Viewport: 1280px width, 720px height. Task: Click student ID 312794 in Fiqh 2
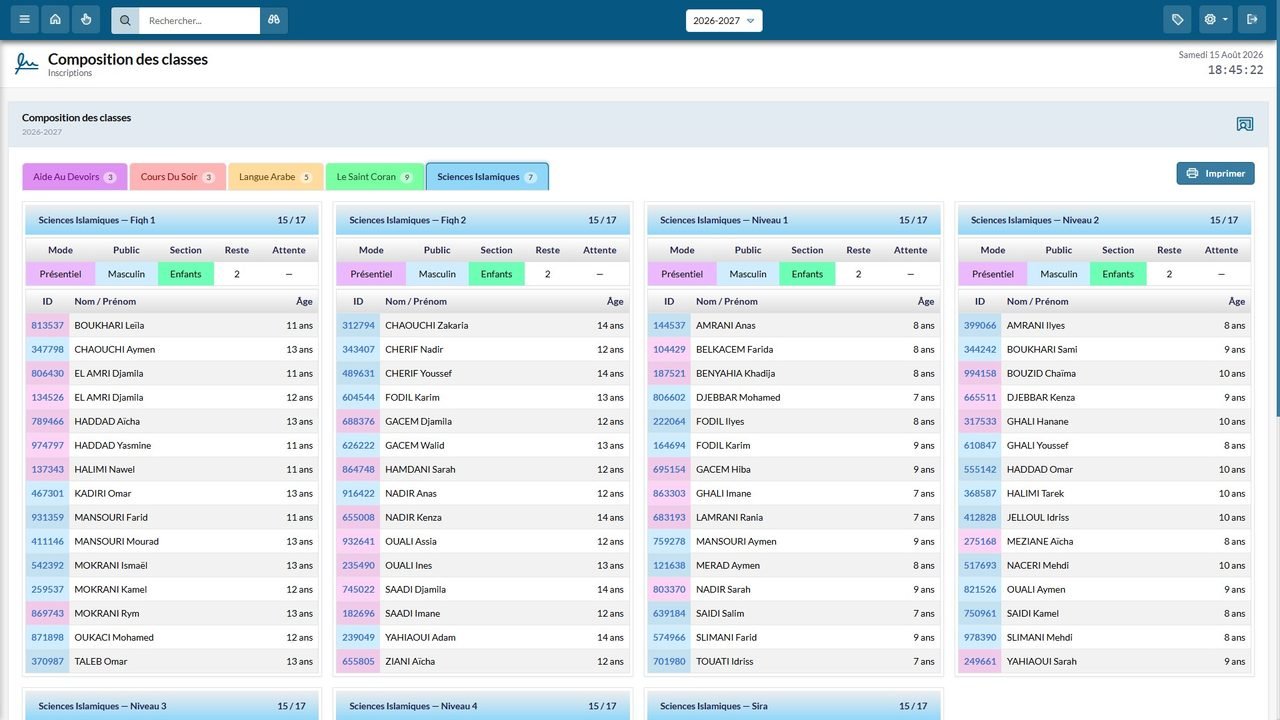click(358, 325)
